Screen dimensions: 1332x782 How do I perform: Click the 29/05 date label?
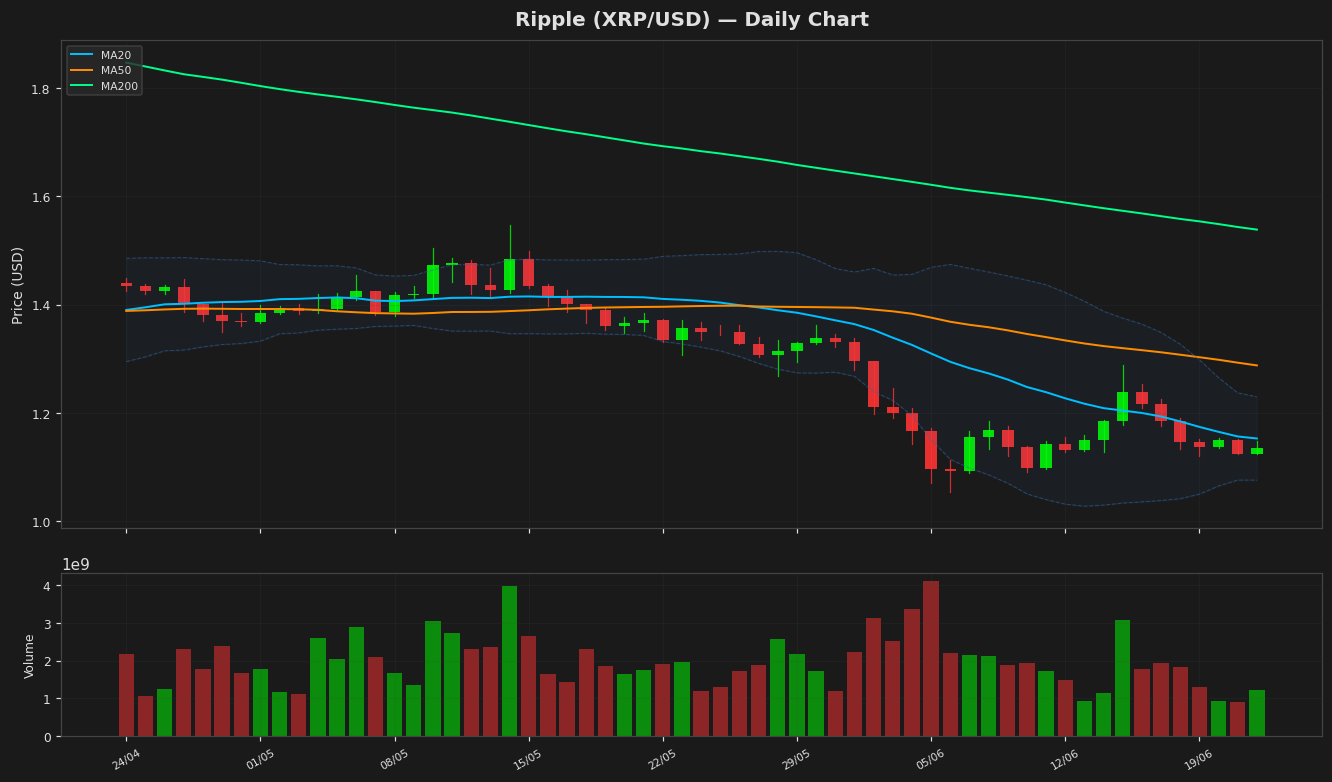(797, 761)
